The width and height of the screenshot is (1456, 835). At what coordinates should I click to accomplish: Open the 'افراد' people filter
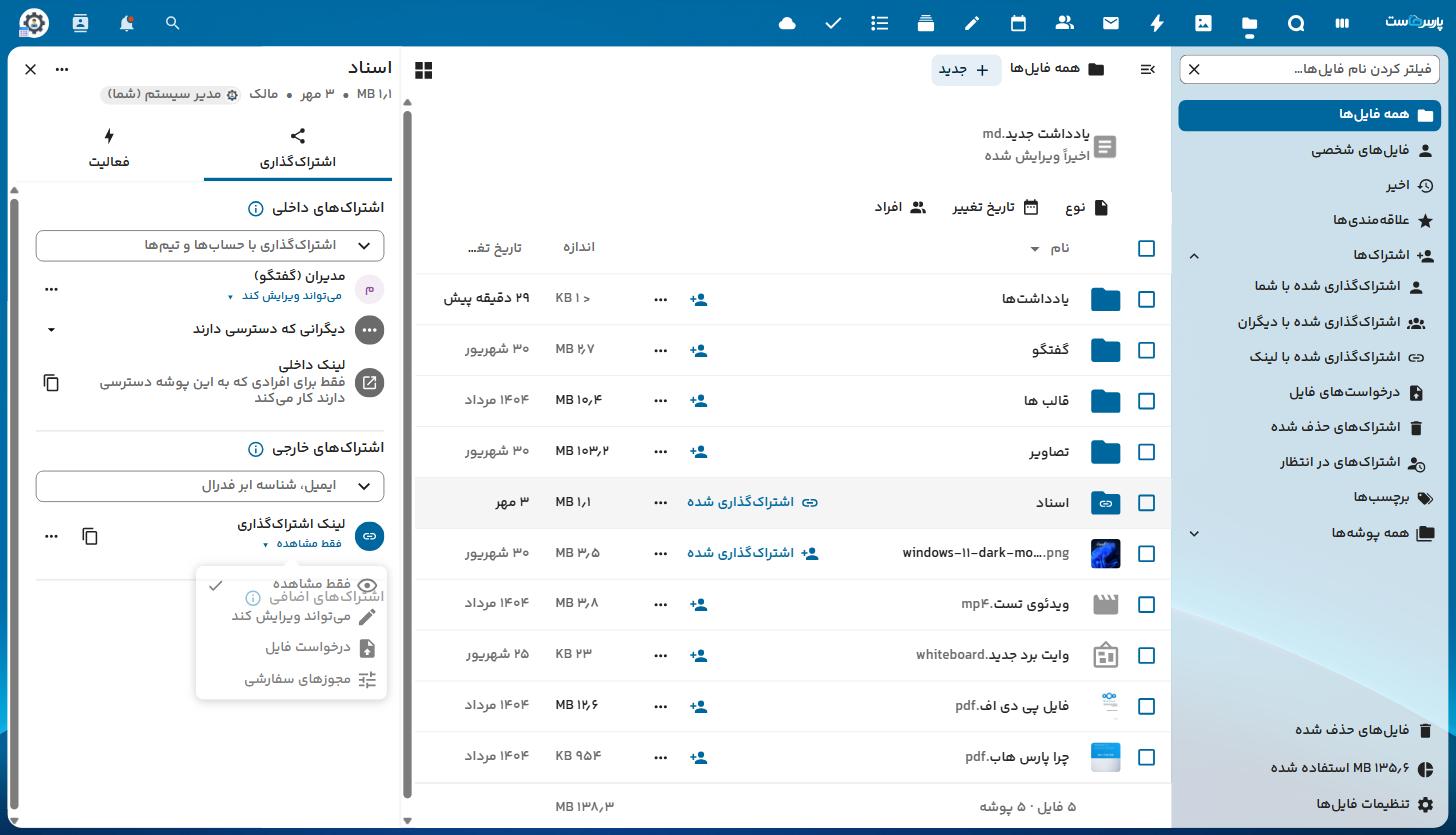(900, 208)
